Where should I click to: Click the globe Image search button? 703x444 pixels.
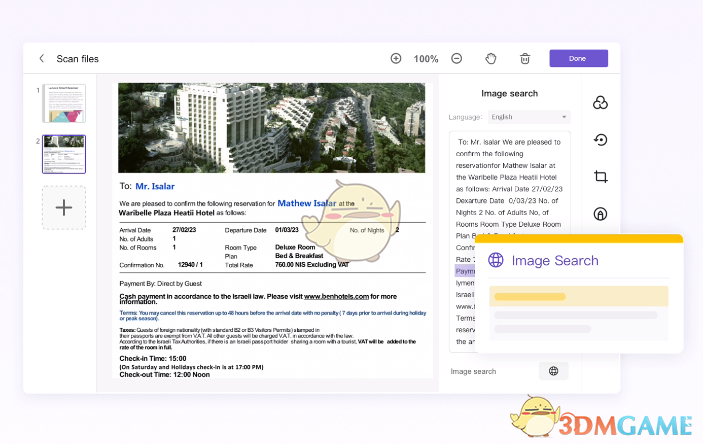coord(553,371)
